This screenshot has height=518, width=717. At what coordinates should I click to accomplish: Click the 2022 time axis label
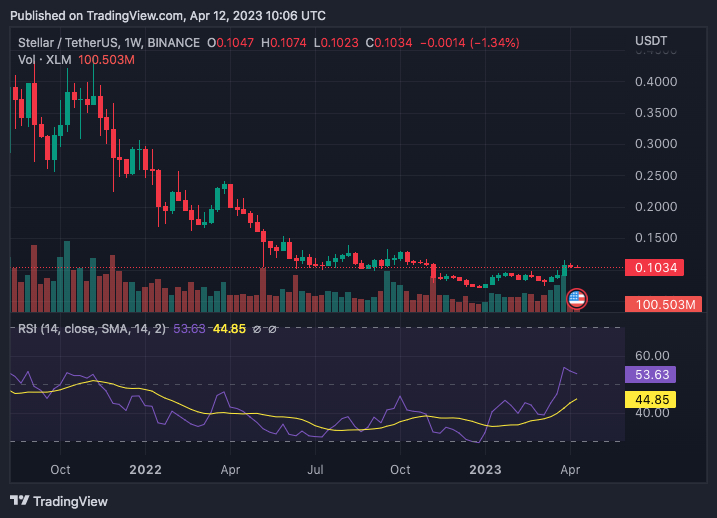tap(145, 470)
